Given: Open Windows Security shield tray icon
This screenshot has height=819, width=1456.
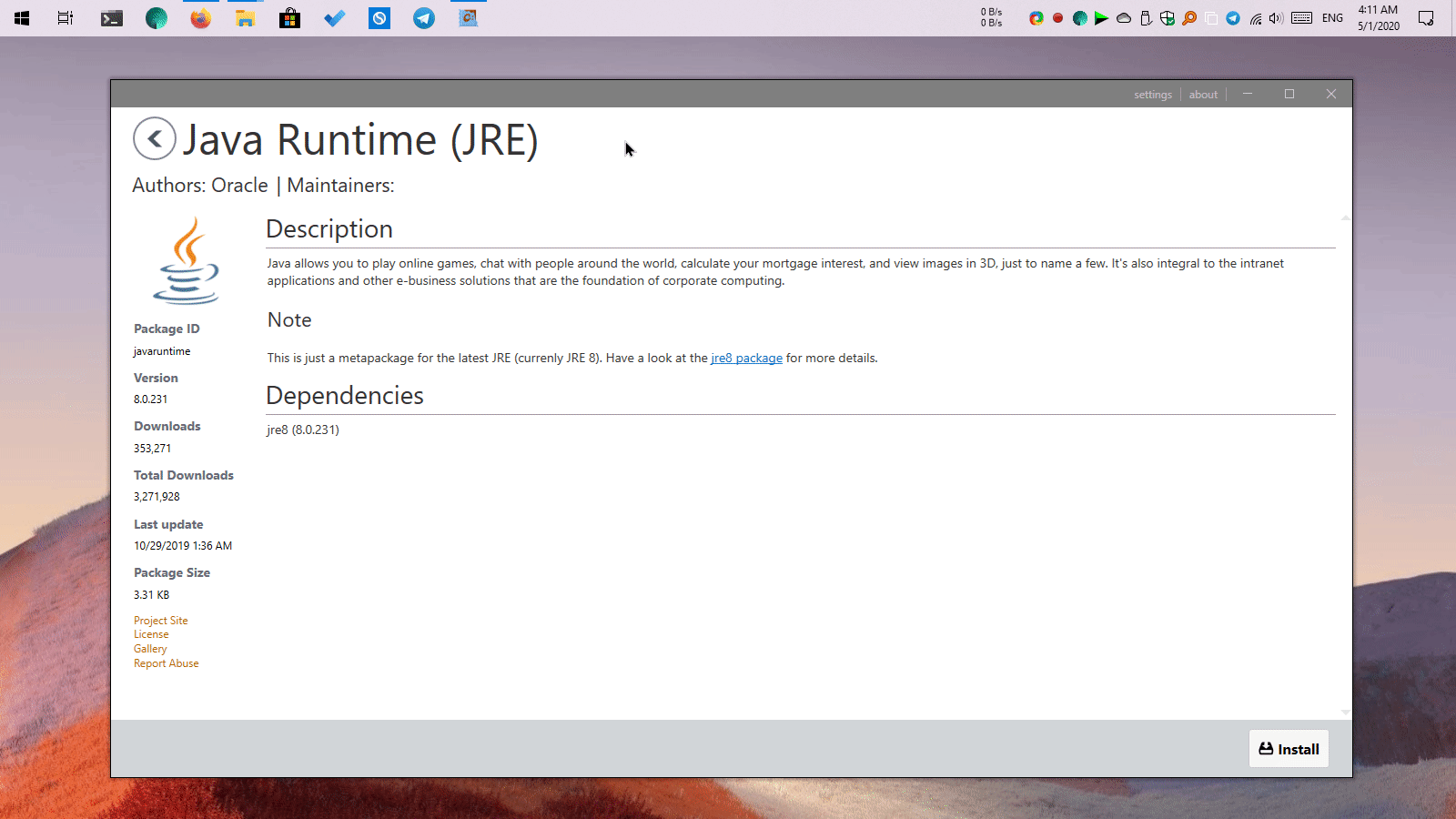Looking at the screenshot, I should tap(1168, 18).
